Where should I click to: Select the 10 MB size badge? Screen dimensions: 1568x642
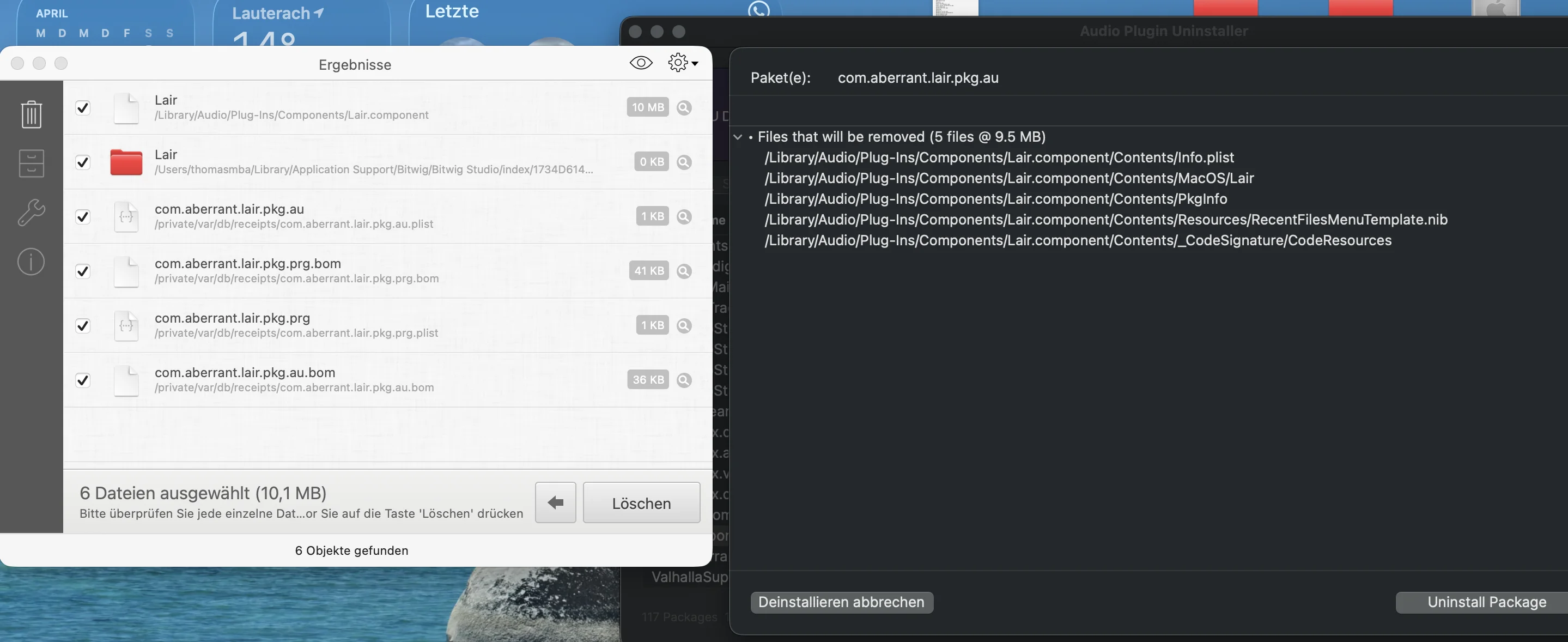point(648,107)
